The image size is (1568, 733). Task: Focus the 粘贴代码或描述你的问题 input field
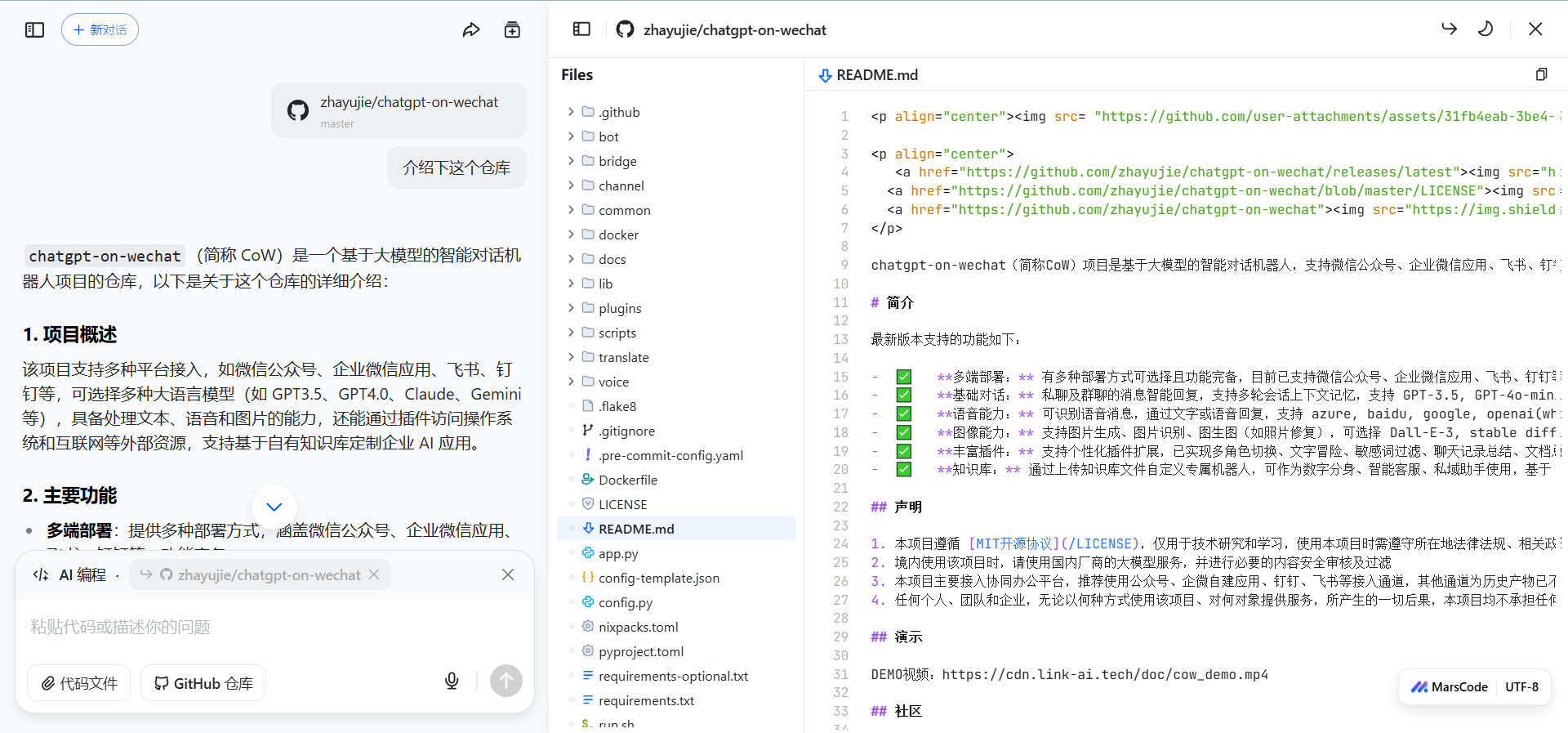(x=274, y=627)
